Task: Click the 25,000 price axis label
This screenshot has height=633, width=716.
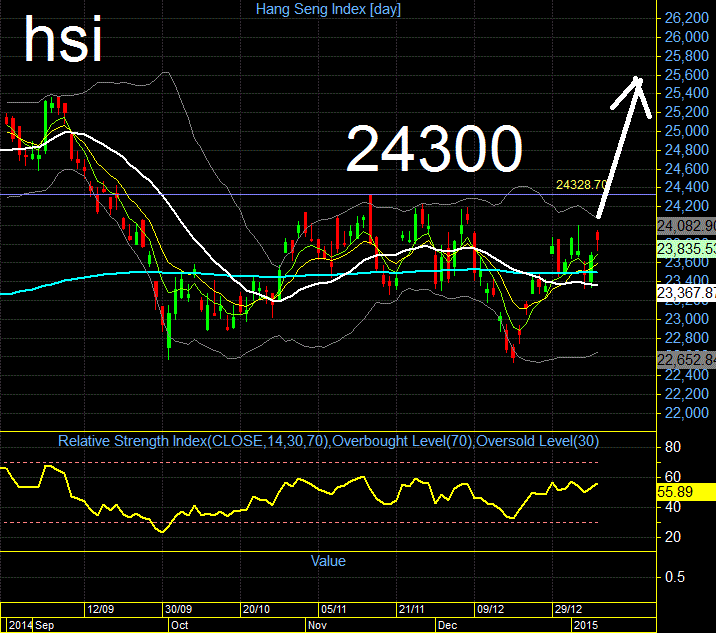Action: (686, 131)
